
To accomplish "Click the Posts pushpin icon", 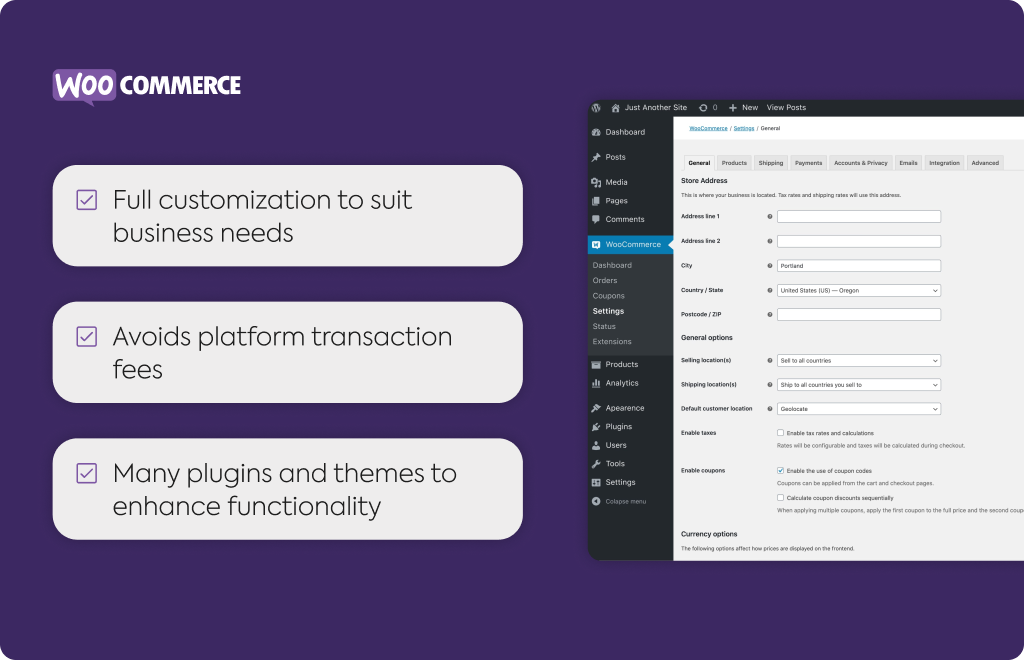I will click(596, 157).
